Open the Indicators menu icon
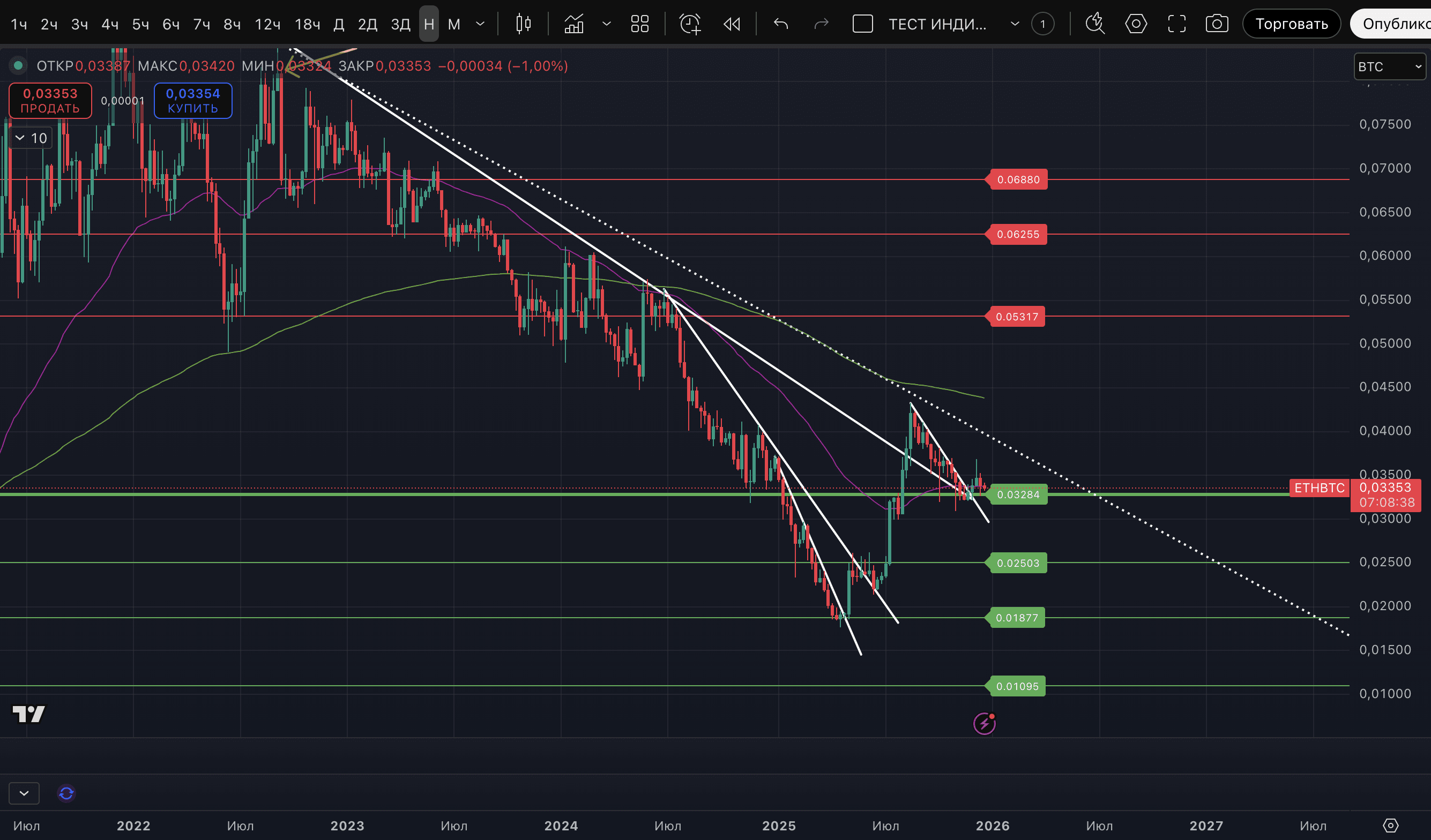Image resolution: width=1431 pixels, height=840 pixels. pos(573,24)
